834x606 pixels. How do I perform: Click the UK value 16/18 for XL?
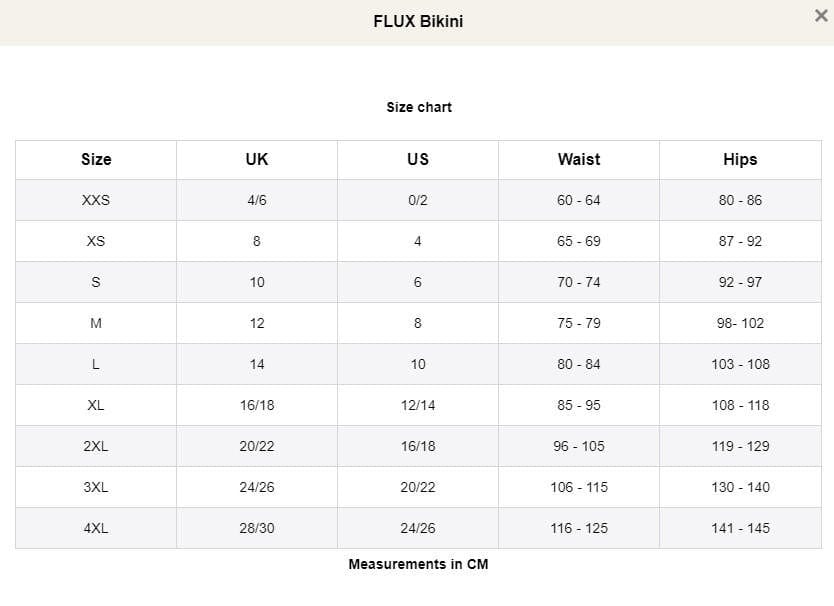[x=256, y=405]
